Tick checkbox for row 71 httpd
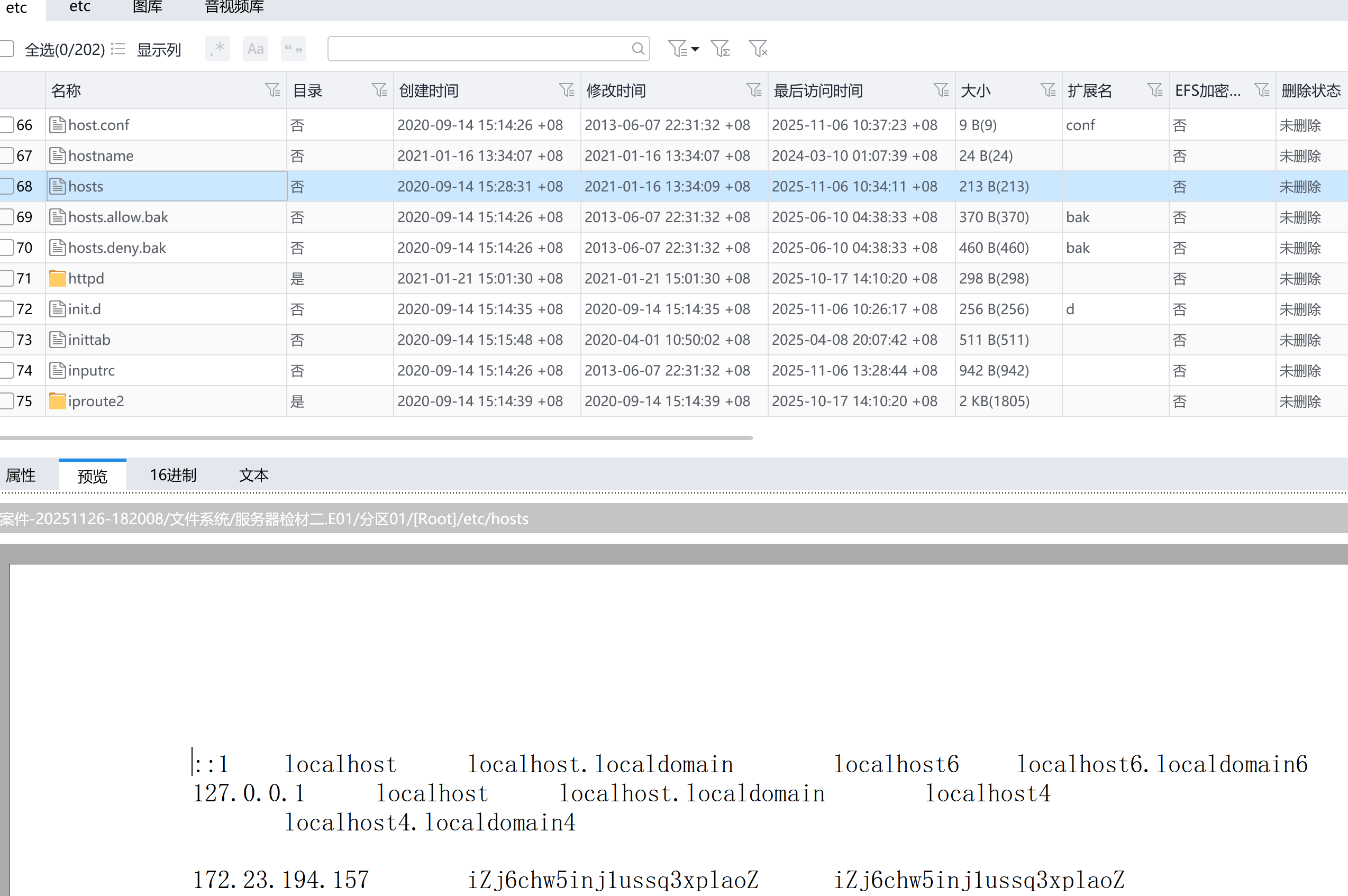 (x=7, y=278)
